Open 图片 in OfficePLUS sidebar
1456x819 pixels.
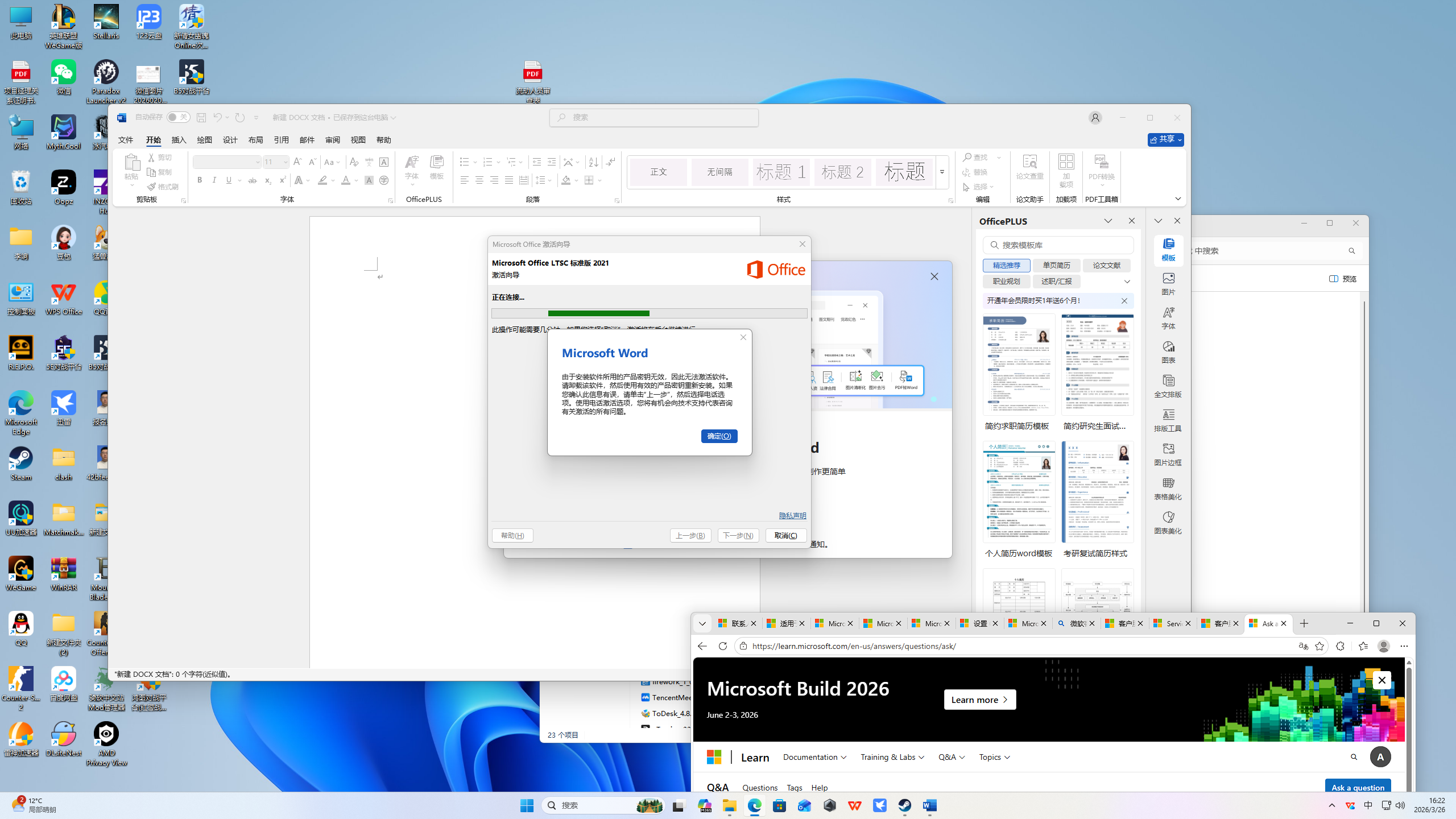(1168, 283)
